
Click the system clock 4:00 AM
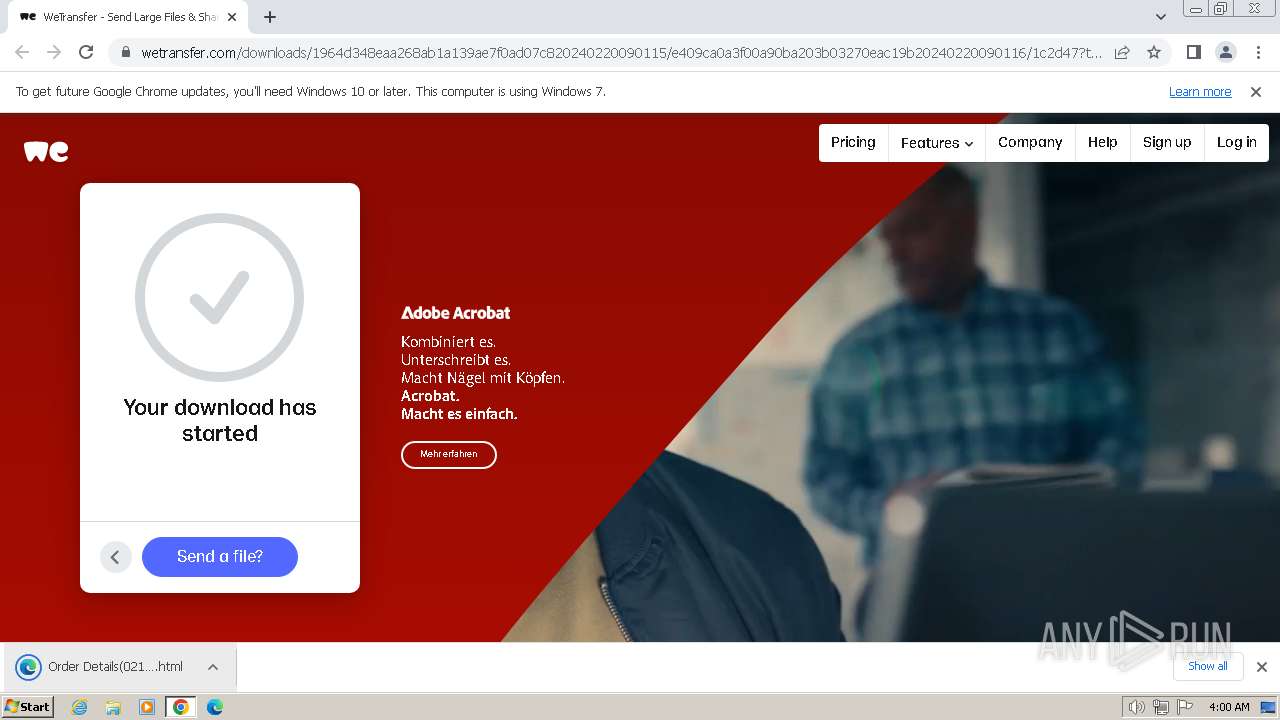pyautogui.click(x=1229, y=707)
